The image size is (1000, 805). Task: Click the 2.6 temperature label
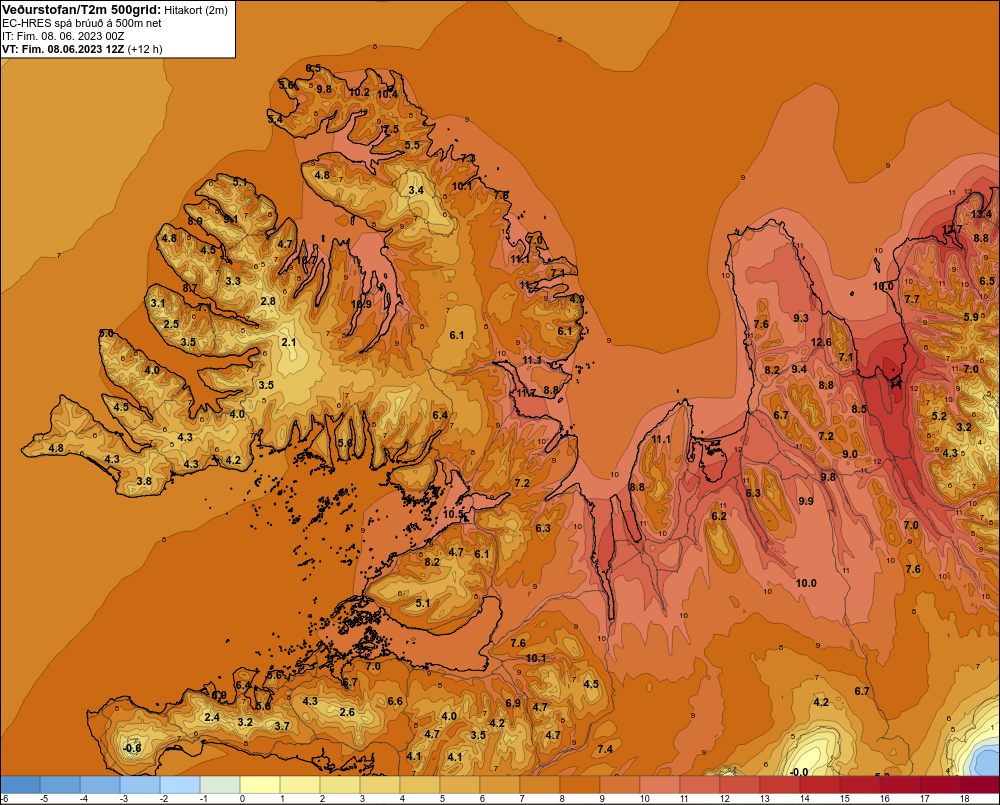coord(347,712)
